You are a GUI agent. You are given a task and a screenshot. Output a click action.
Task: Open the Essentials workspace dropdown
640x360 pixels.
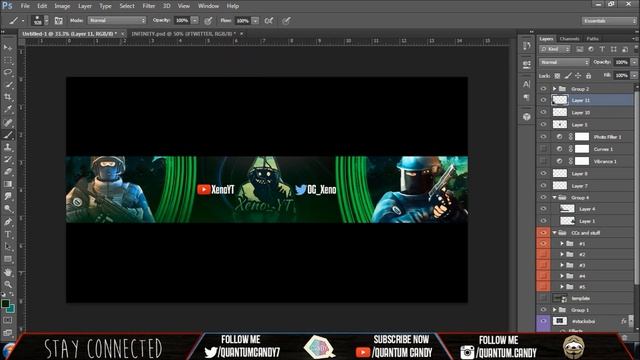coord(609,20)
